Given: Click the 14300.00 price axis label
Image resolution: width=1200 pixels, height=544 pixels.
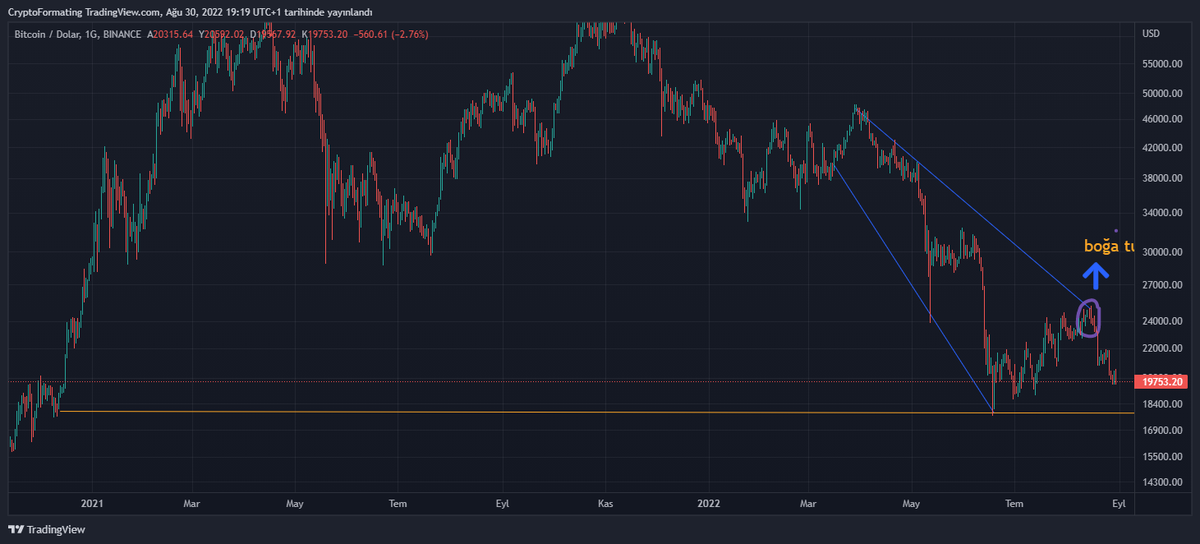Looking at the screenshot, I should click(1162, 482).
